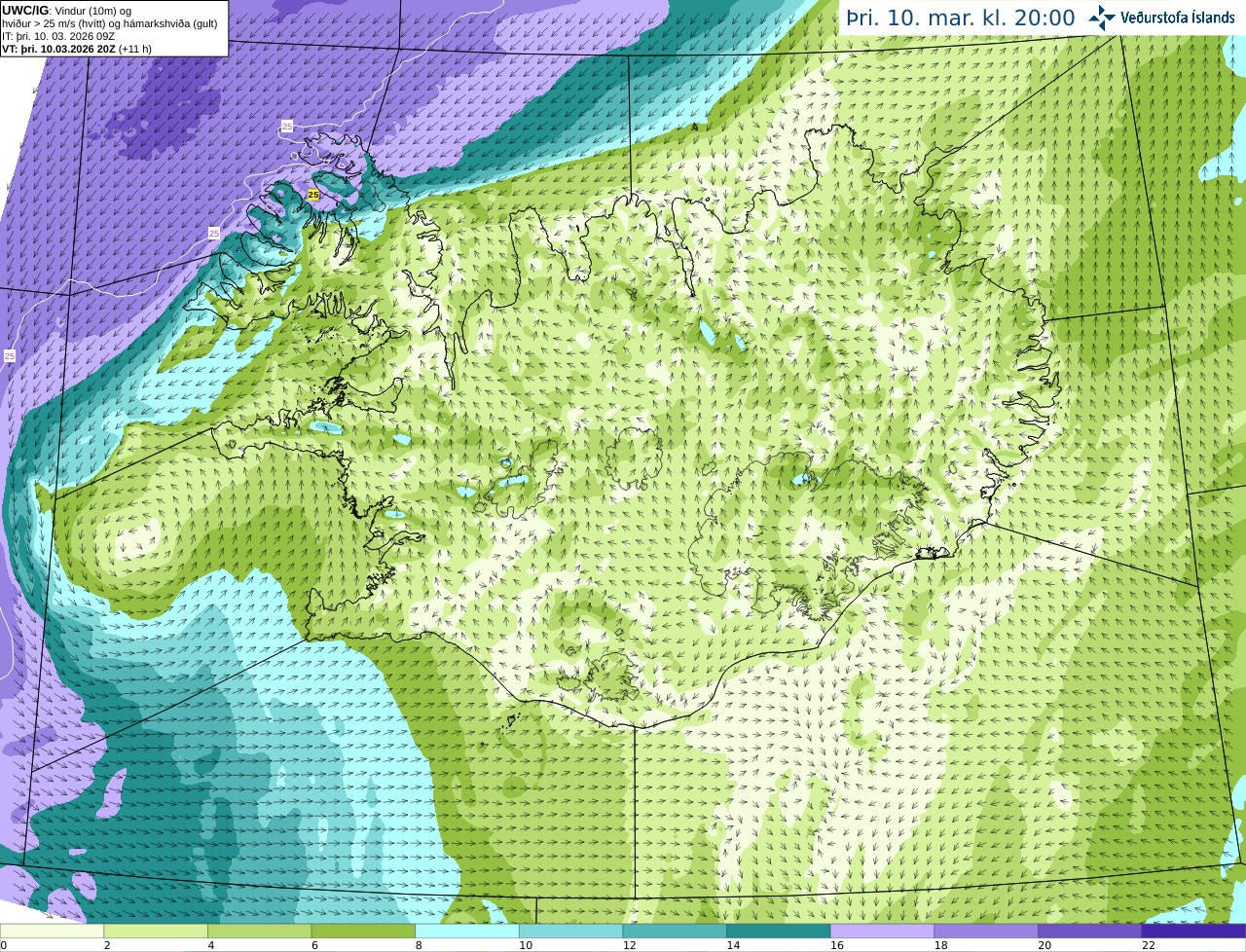Select the 12–14 m/s teal legend swatch
This screenshot has height=952, width=1246.
(x=675, y=931)
